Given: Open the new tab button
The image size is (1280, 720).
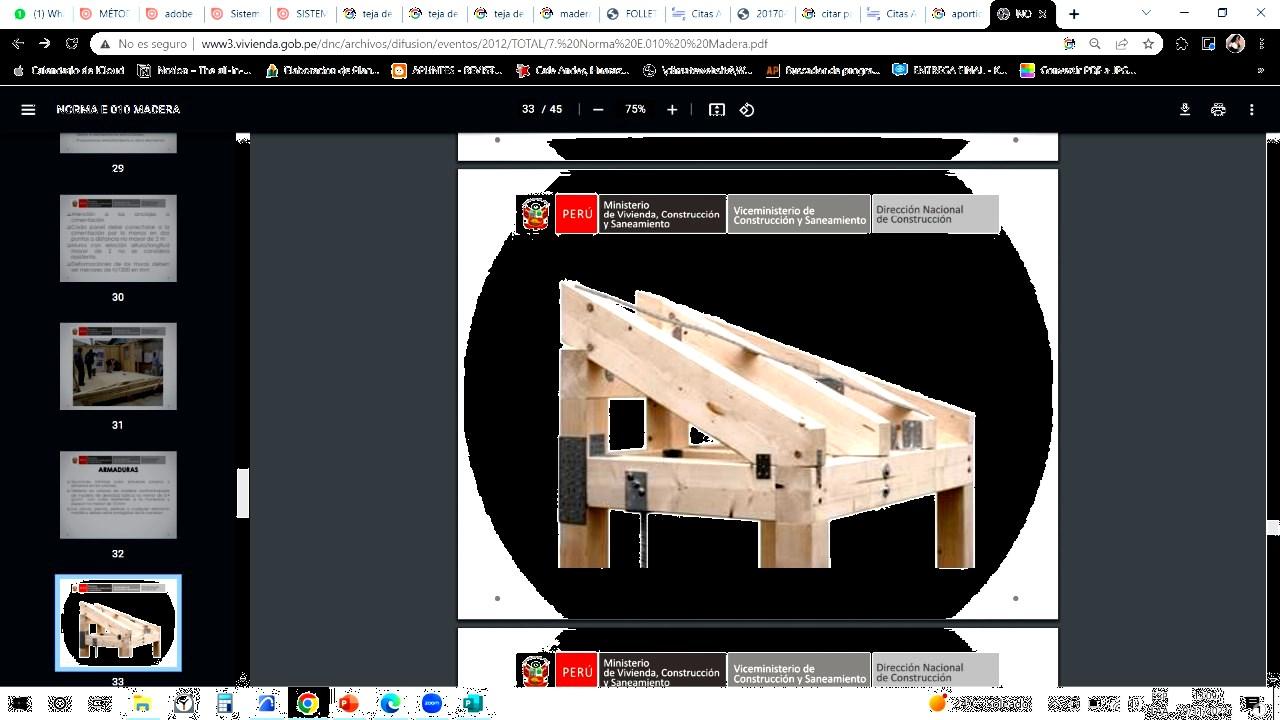Looking at the screenshot, I should [x=1074, y=14].
